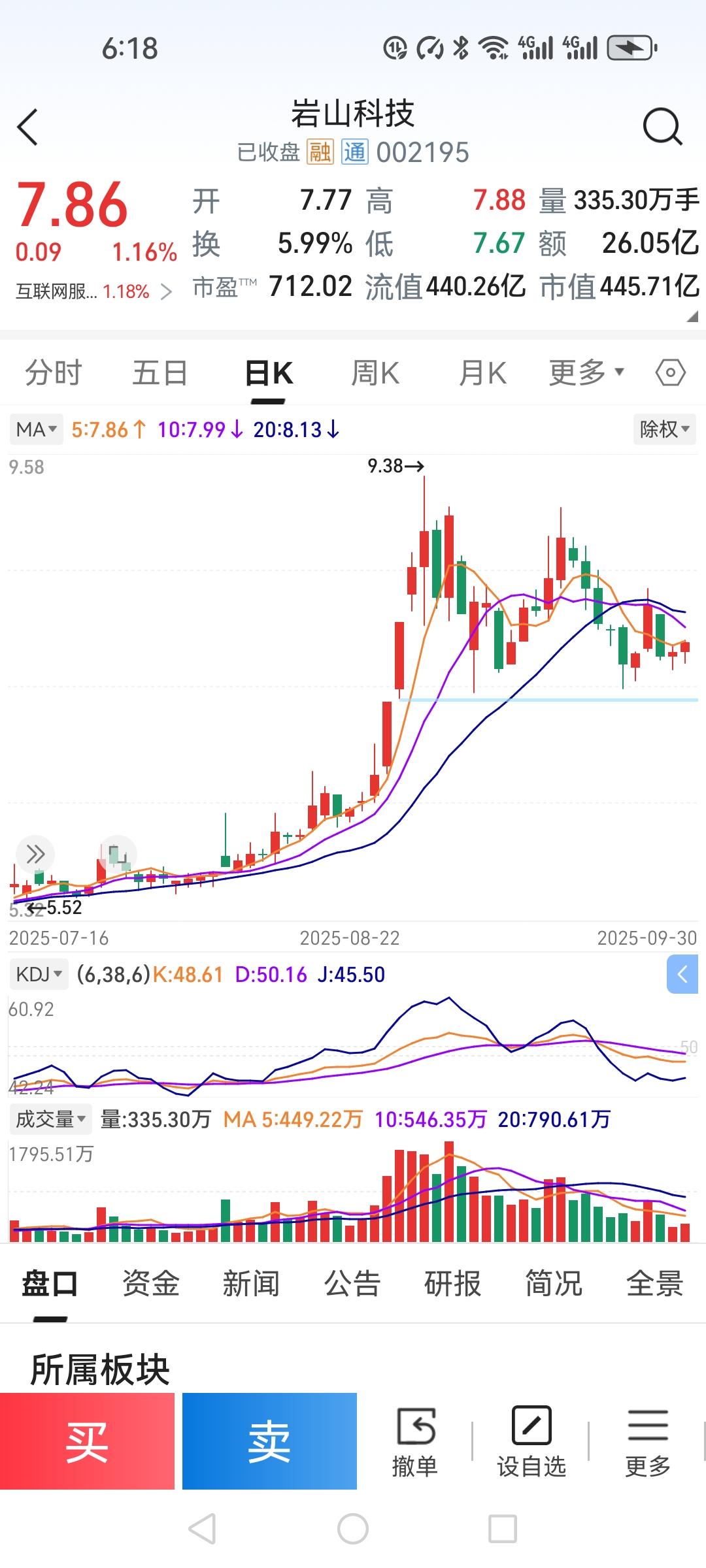Image resolution: width=706 pixels, height=1568 pixels.
Task: Tap the back arrow icon
Action: 28,127
